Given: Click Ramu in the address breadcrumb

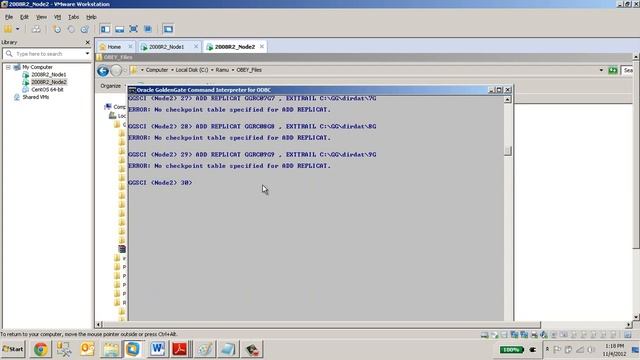Looking at the screenshot, I should coord(222,70).
